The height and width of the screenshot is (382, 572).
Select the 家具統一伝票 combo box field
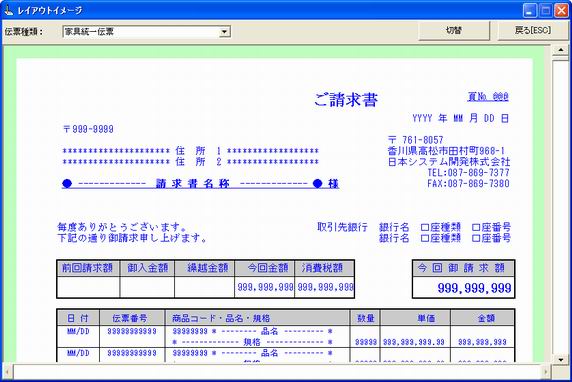click(146, 32)
